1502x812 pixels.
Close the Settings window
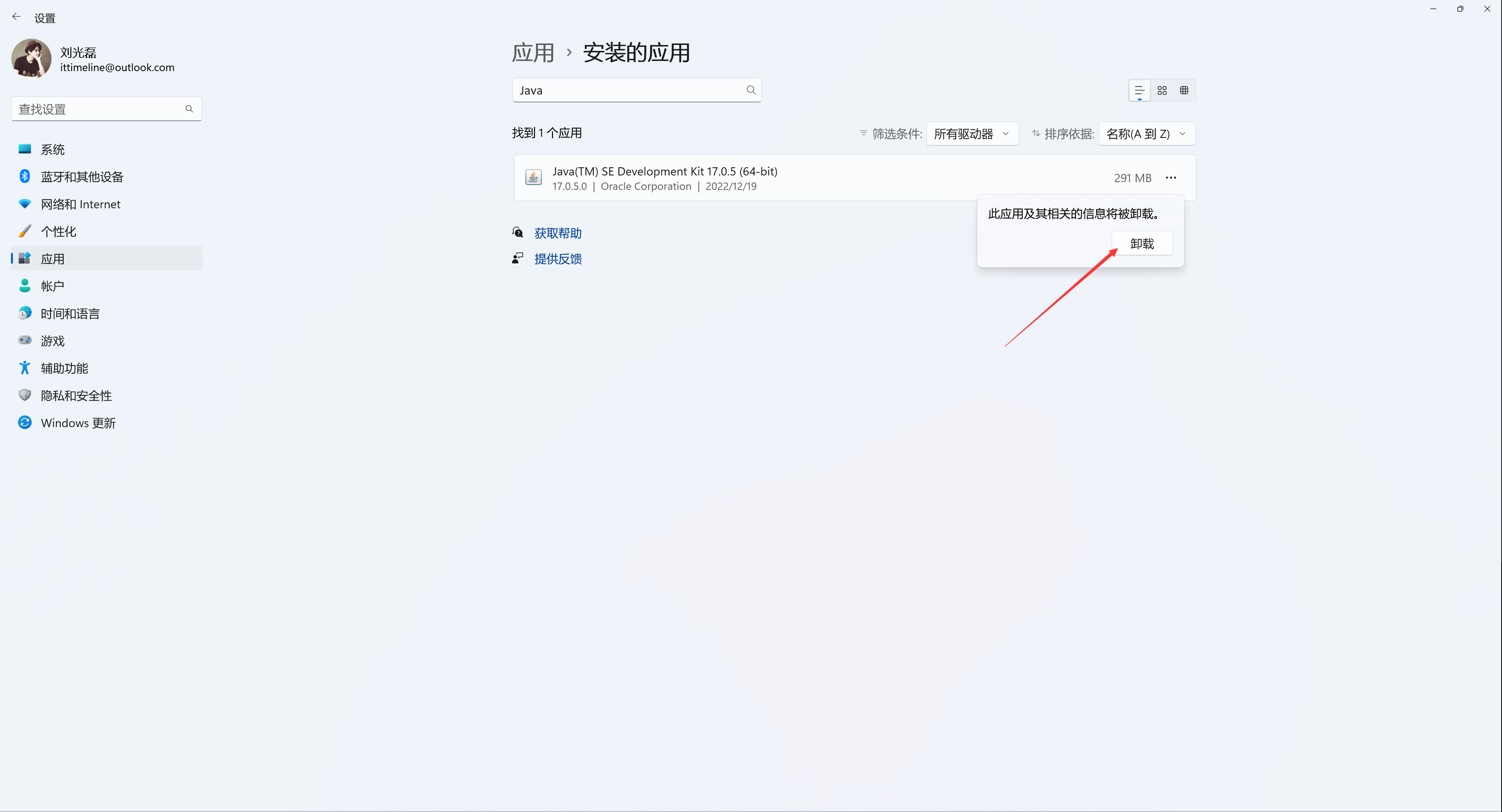coord(1487,9)
